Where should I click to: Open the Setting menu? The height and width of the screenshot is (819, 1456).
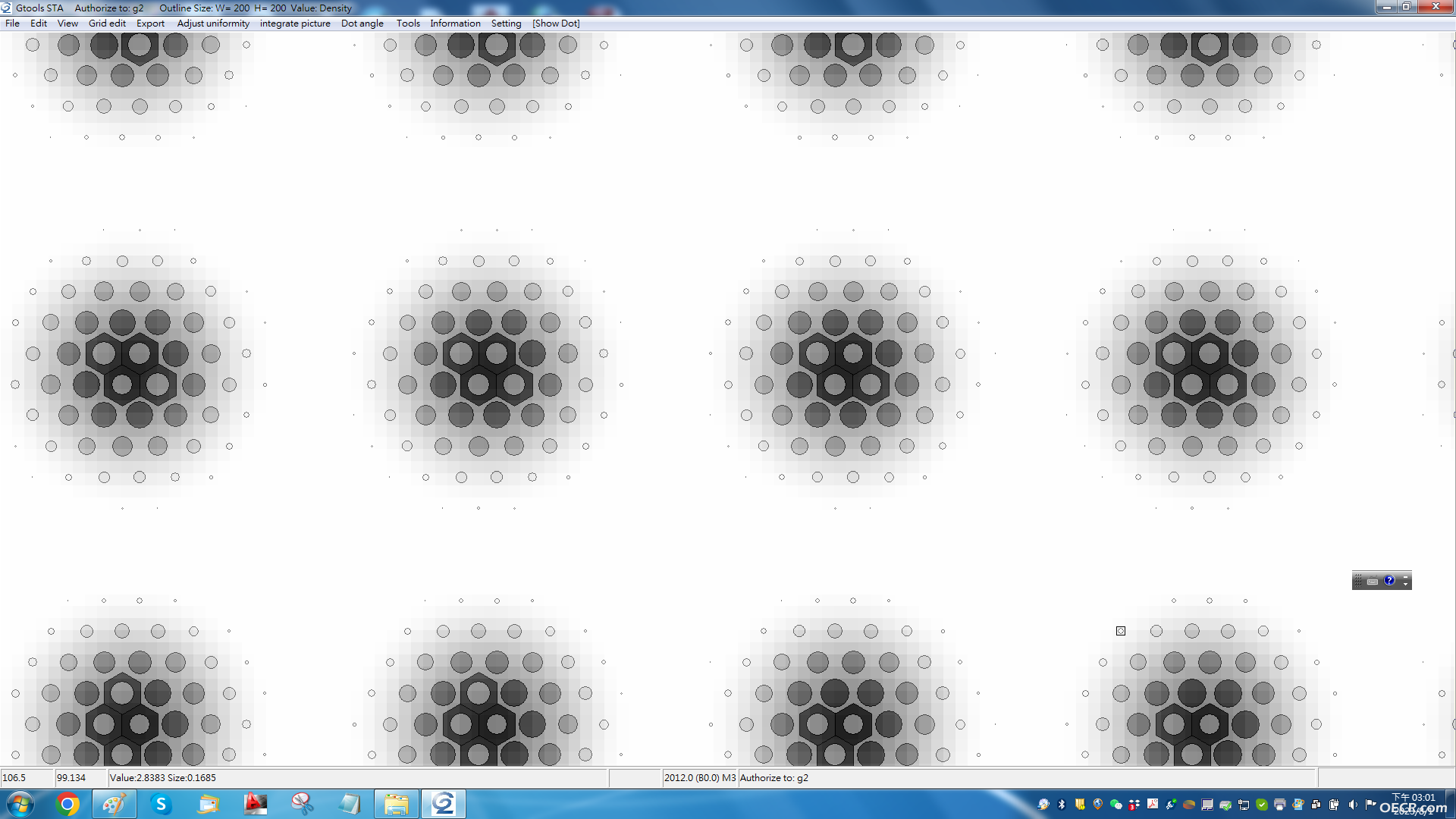tap(506, 24)
